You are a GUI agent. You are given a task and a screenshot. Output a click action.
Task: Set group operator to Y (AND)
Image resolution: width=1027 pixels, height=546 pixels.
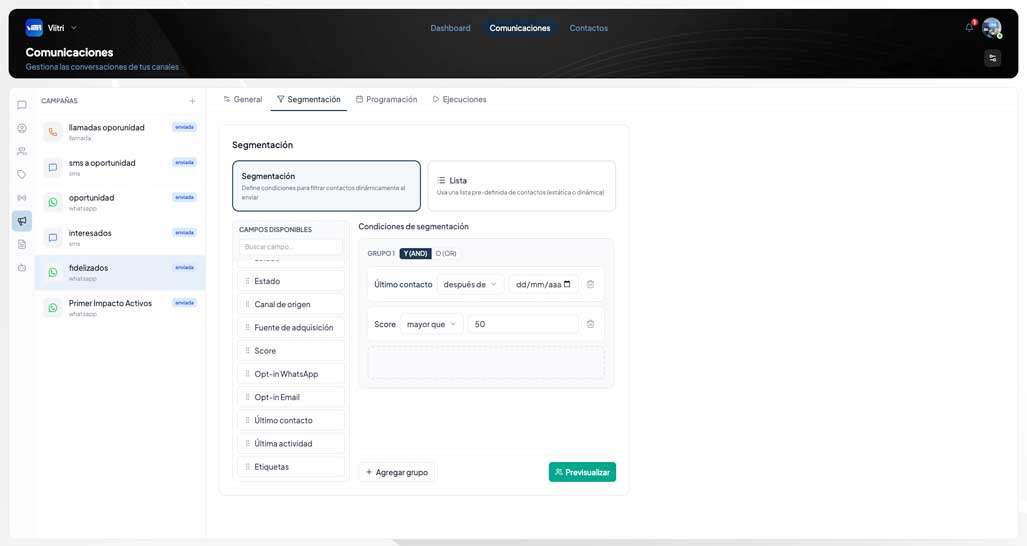pyautogui.click(x=415, y=253)
